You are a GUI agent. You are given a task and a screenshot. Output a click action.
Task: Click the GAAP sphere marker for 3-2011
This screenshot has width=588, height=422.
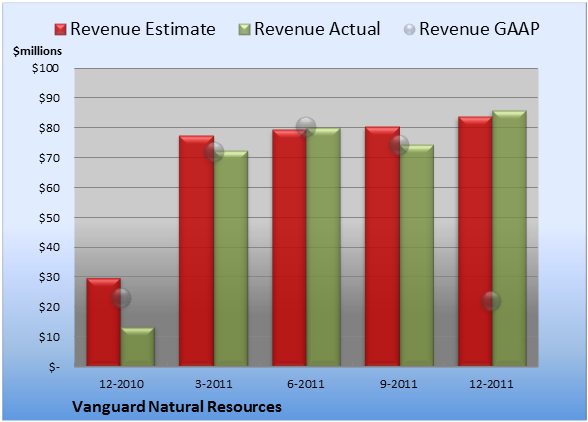pyautogui.click(x=214, y=152)
